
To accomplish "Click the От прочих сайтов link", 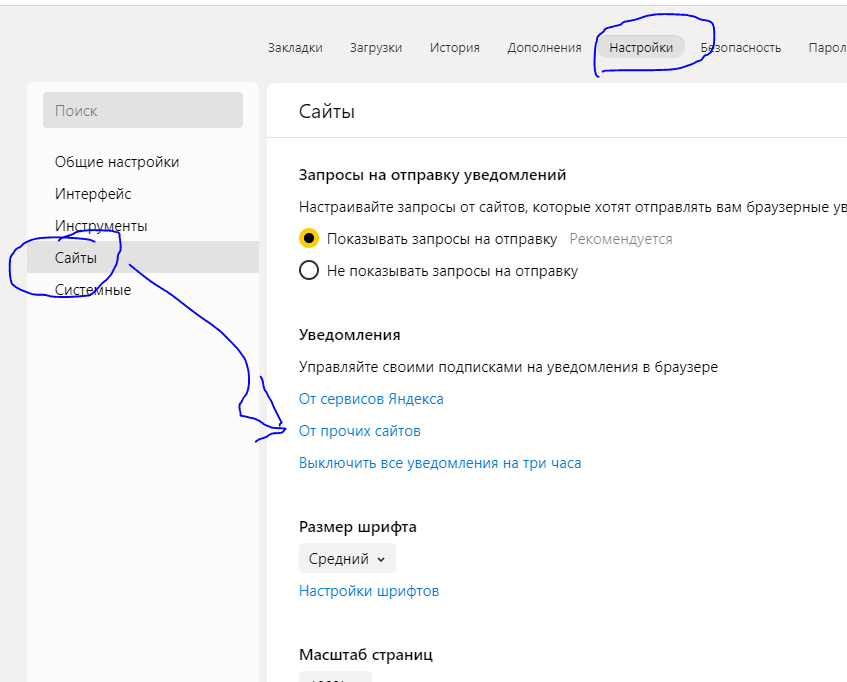I will 360,431.
